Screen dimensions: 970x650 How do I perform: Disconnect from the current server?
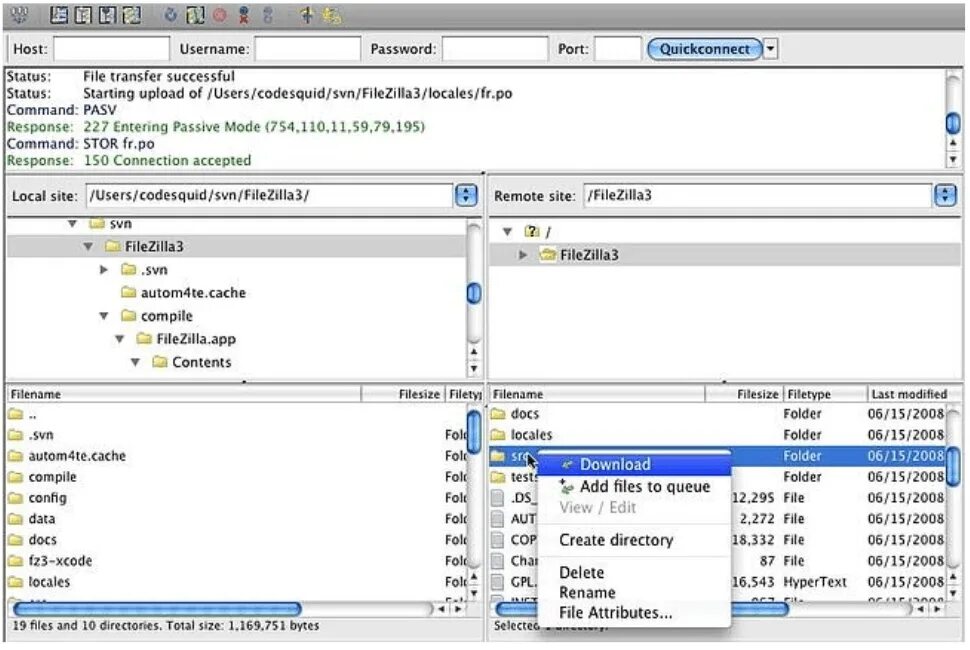pyautogui.click(x=244, y=15)
